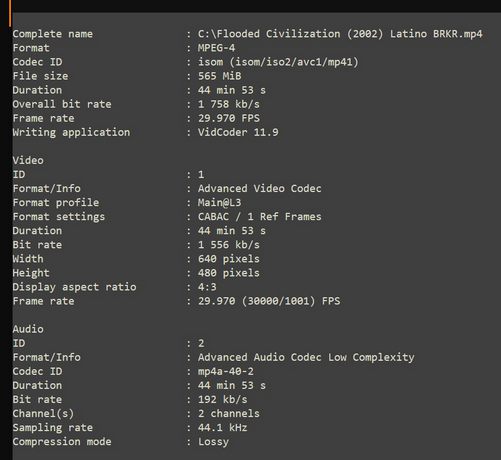Click the Codec ID isom value
This screenshot has height=460, width=501.
pyautogui.click(x=278, y=62)
